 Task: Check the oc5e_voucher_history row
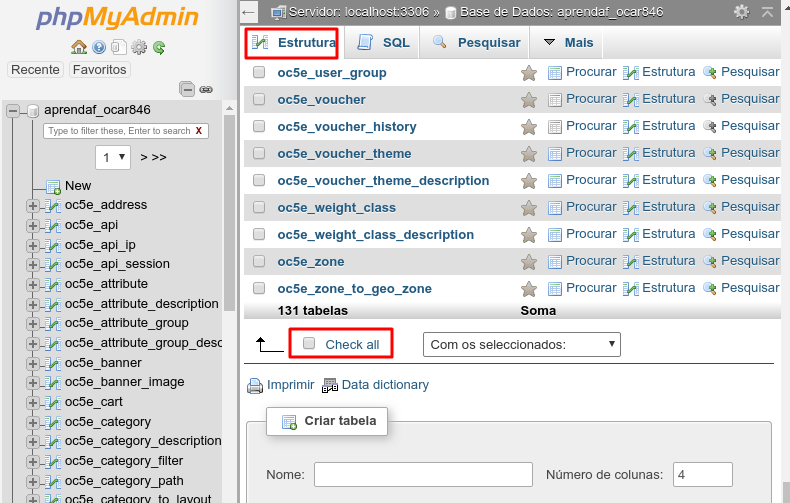259,126
